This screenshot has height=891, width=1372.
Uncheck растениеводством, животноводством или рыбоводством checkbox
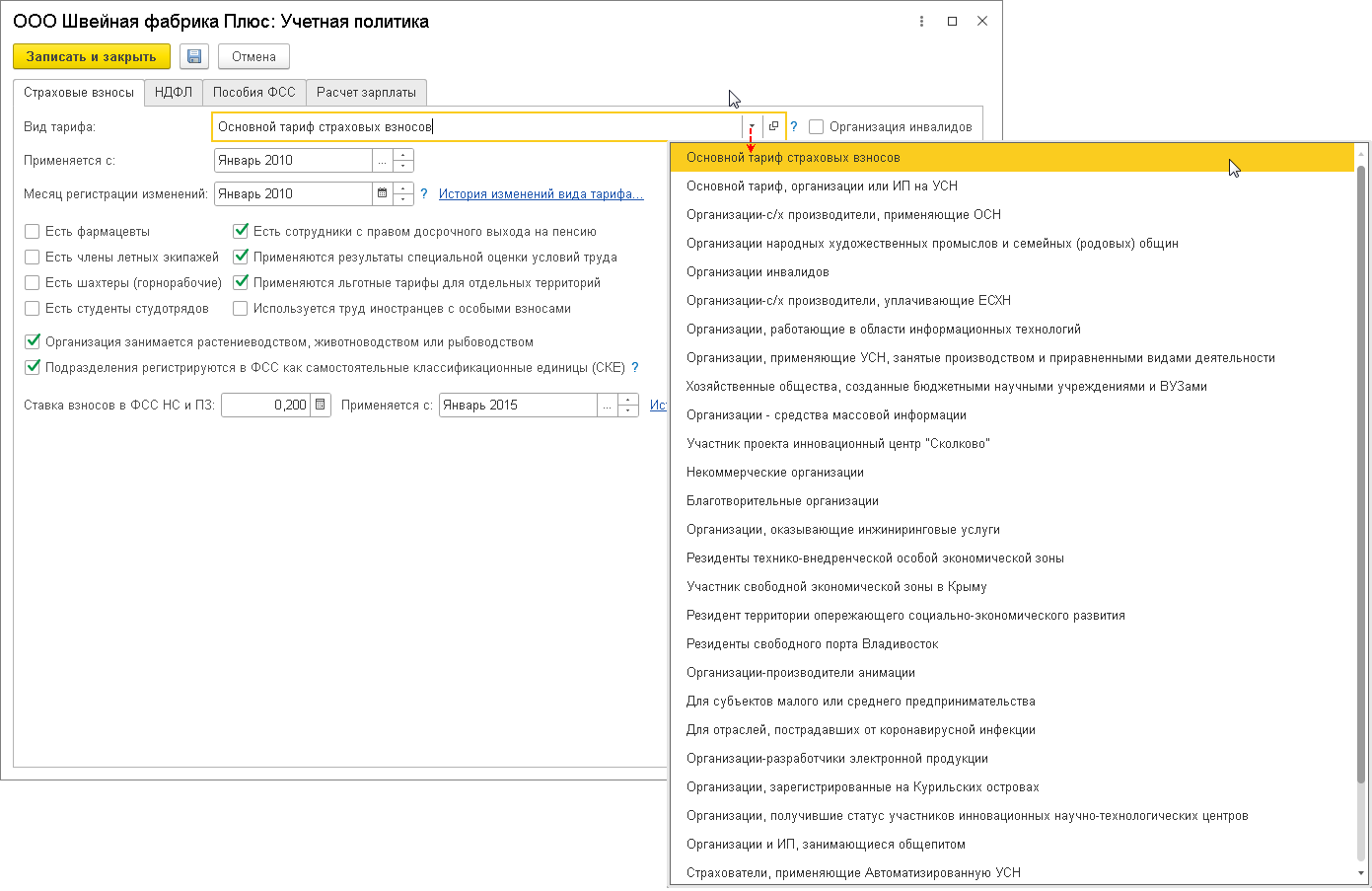coord(32,341)
